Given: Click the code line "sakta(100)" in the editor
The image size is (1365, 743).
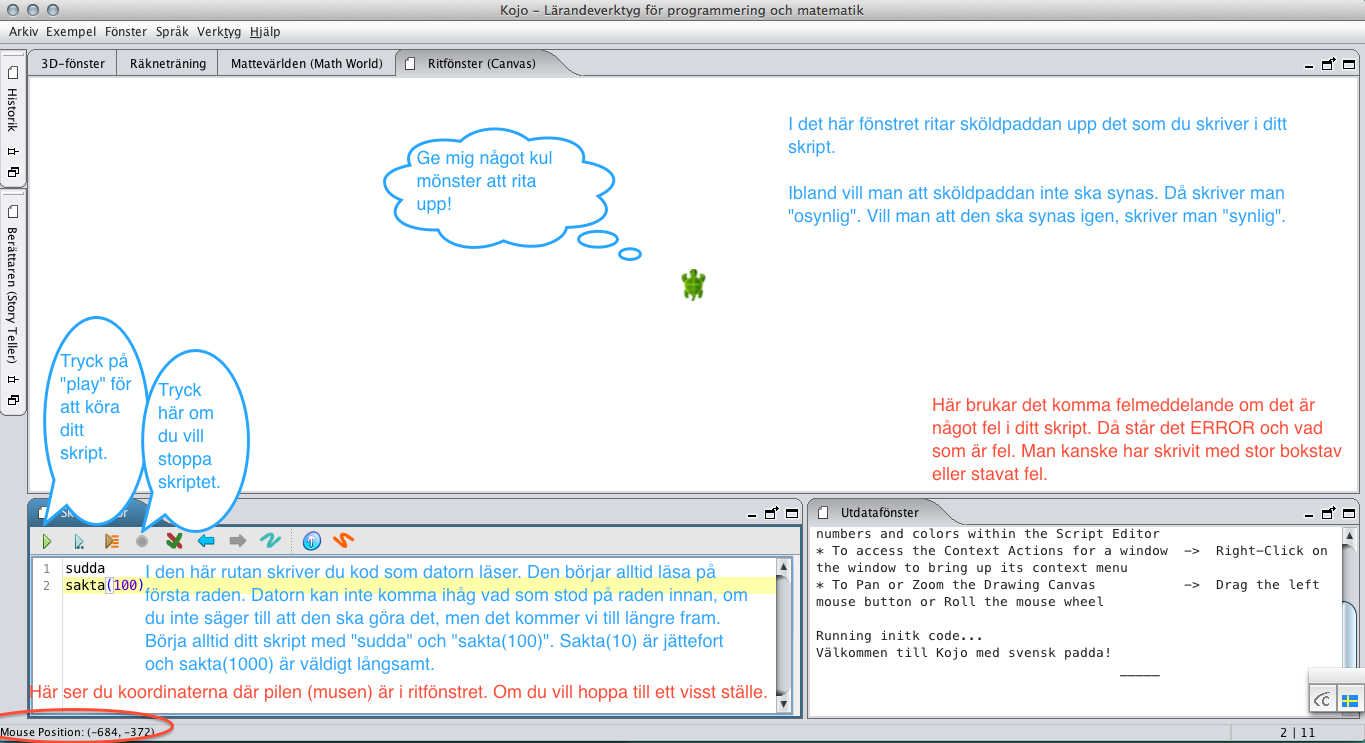Looking at the screenshot, I should [x=104, y=585].
